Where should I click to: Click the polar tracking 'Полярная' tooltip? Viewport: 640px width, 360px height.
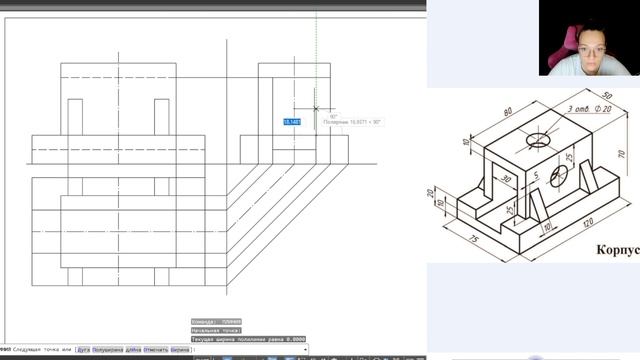[x=352, y=122]
